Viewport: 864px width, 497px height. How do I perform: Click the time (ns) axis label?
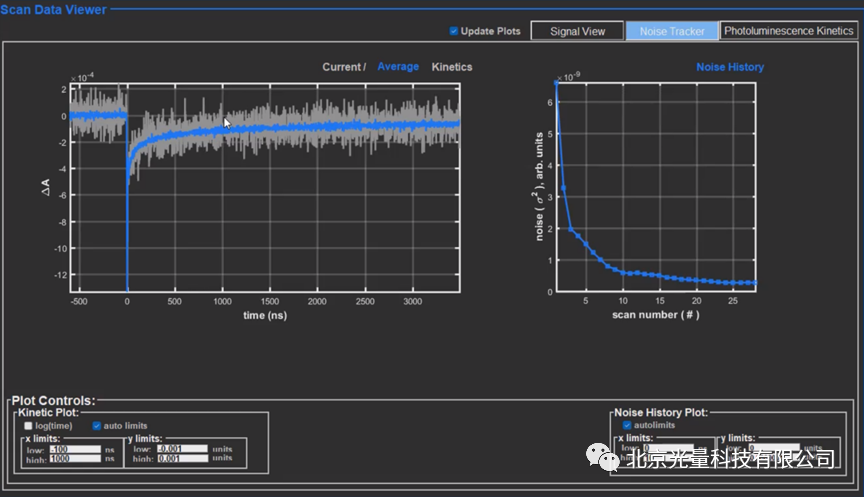[265, 315]
